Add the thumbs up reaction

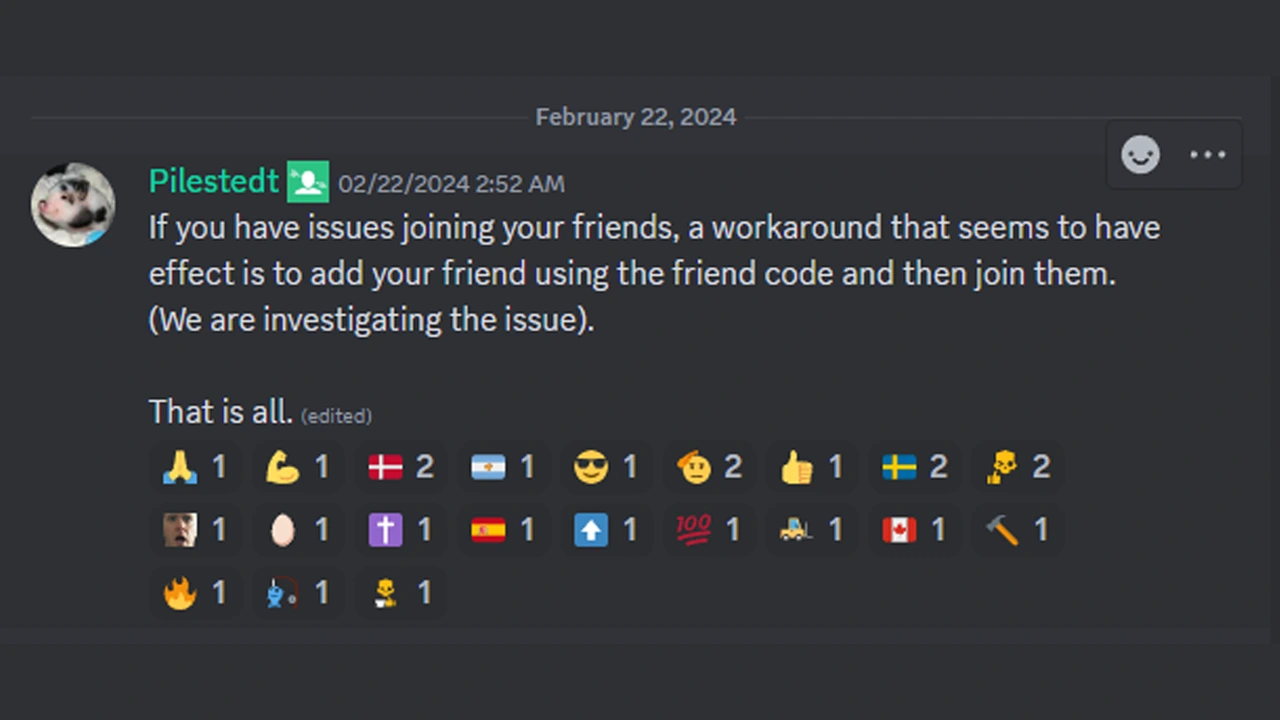812,467
